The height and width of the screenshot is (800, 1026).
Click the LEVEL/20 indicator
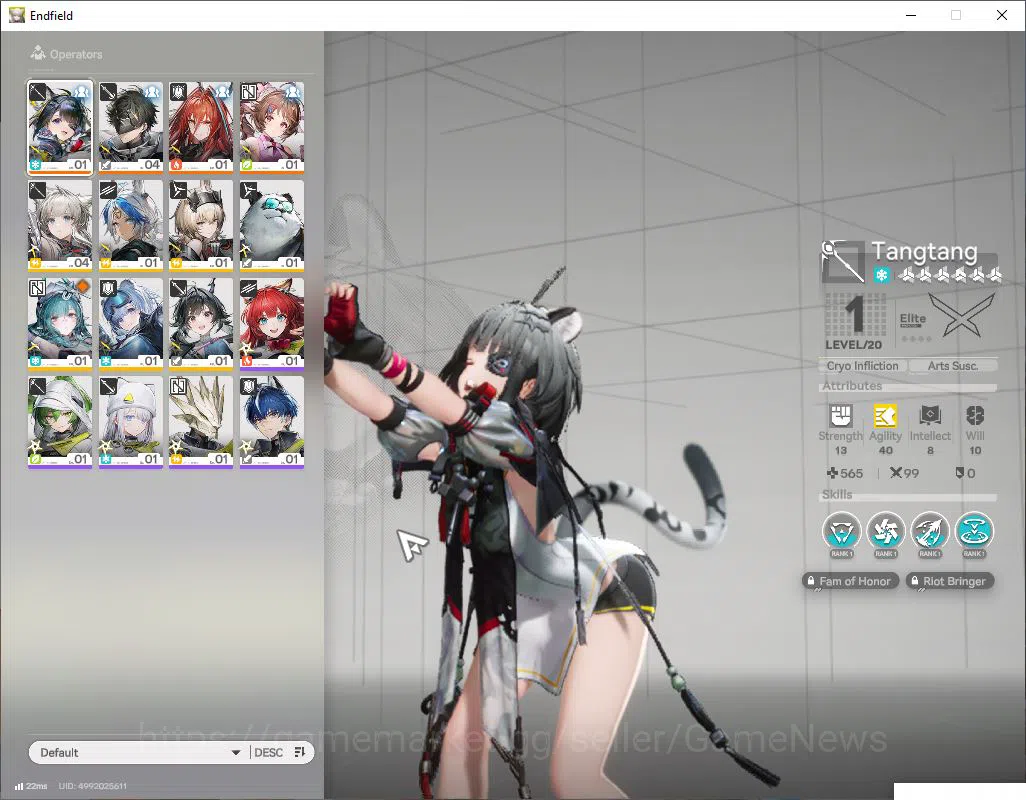tap(853, 345)
